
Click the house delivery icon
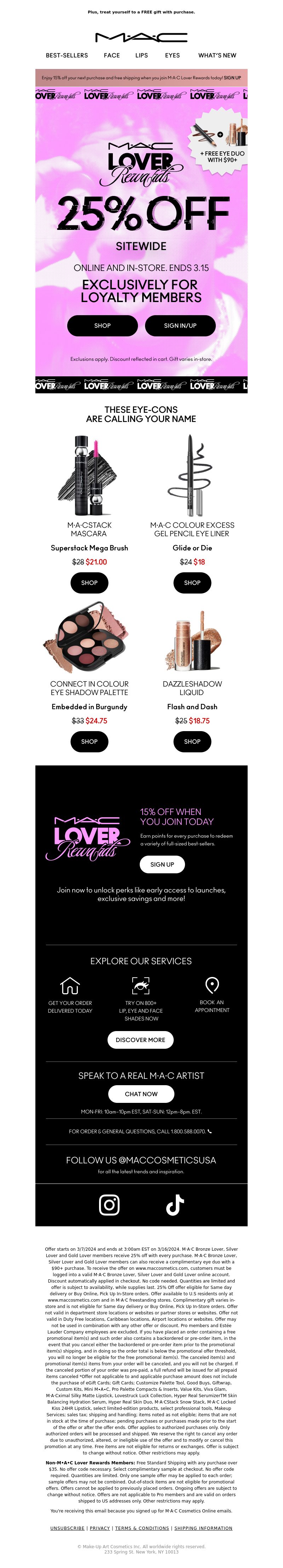(x=70, y=985)
